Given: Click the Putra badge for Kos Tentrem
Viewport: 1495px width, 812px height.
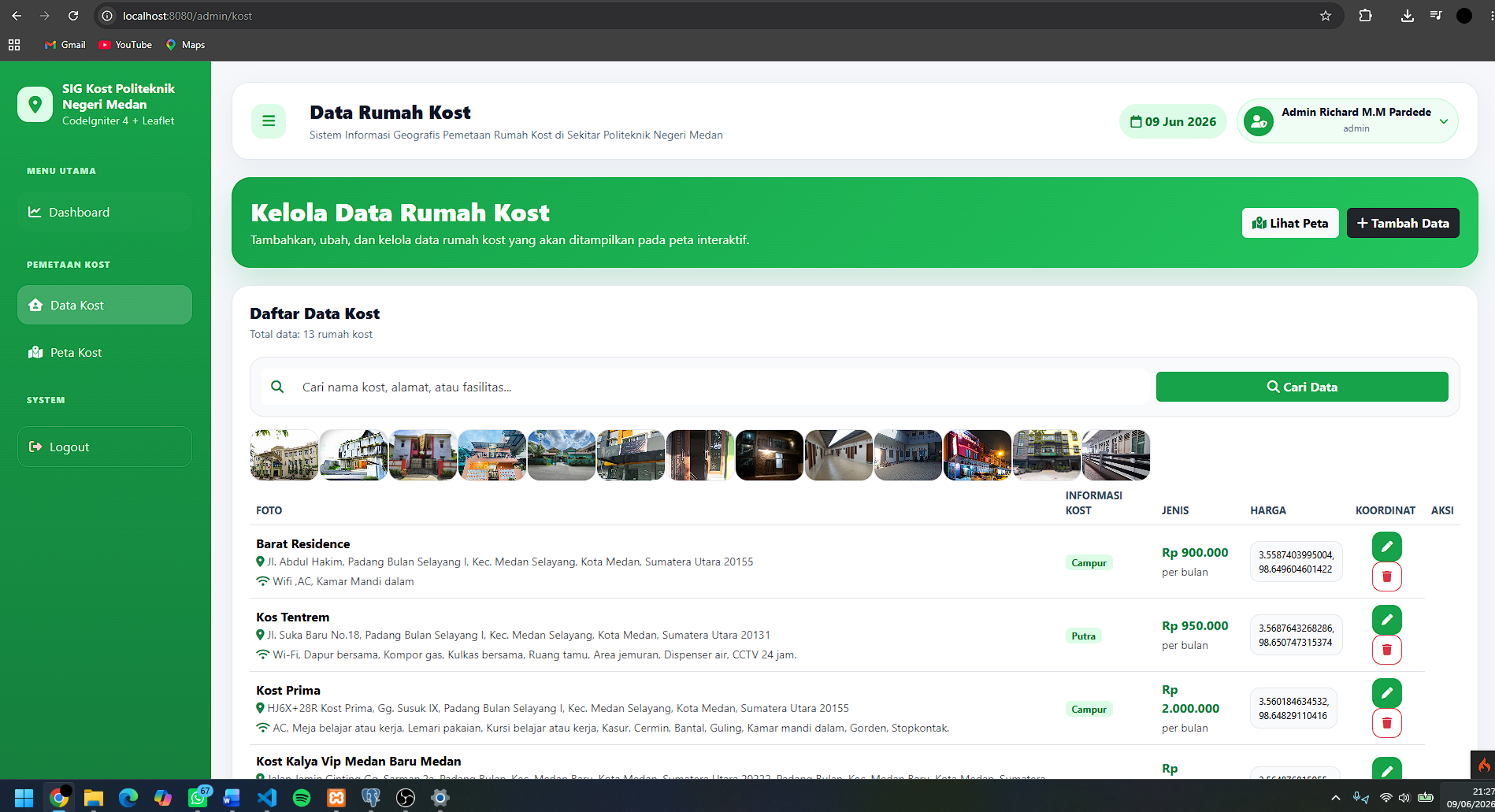Looking at the screenshot, I should (x=1083, y=636).
